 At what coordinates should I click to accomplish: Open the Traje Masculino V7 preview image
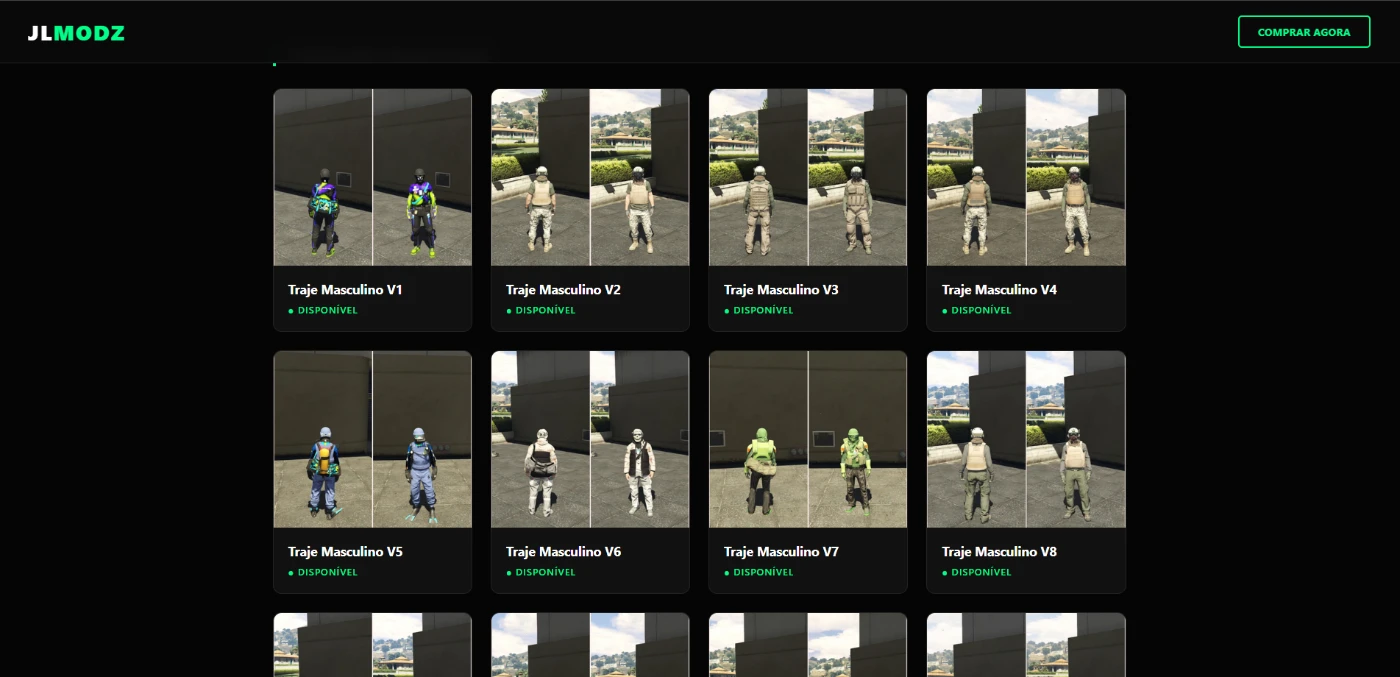[x=808, y=439]
